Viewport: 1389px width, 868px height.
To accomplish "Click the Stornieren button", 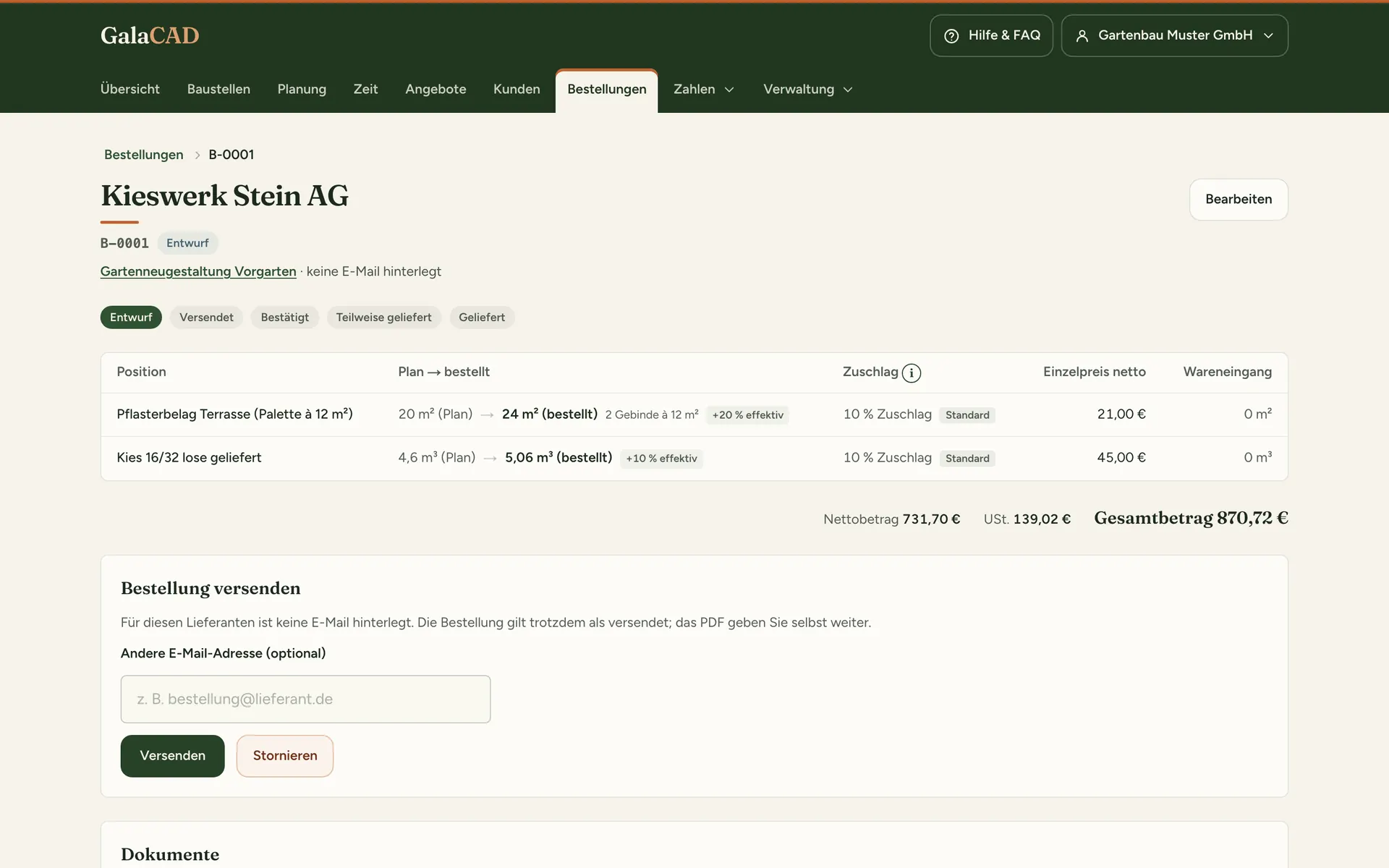I will (285, 756).
